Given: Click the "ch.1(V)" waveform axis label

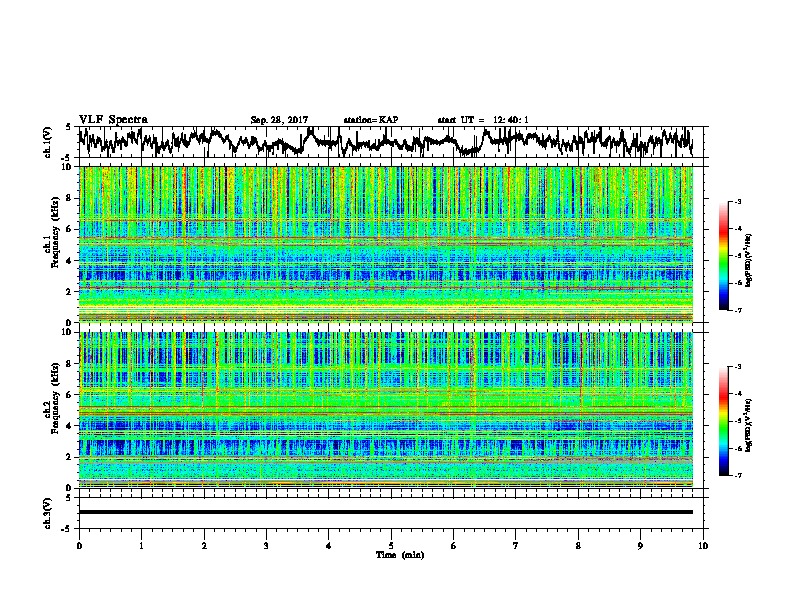Looking at the screenshot, I should click(47, 142).
